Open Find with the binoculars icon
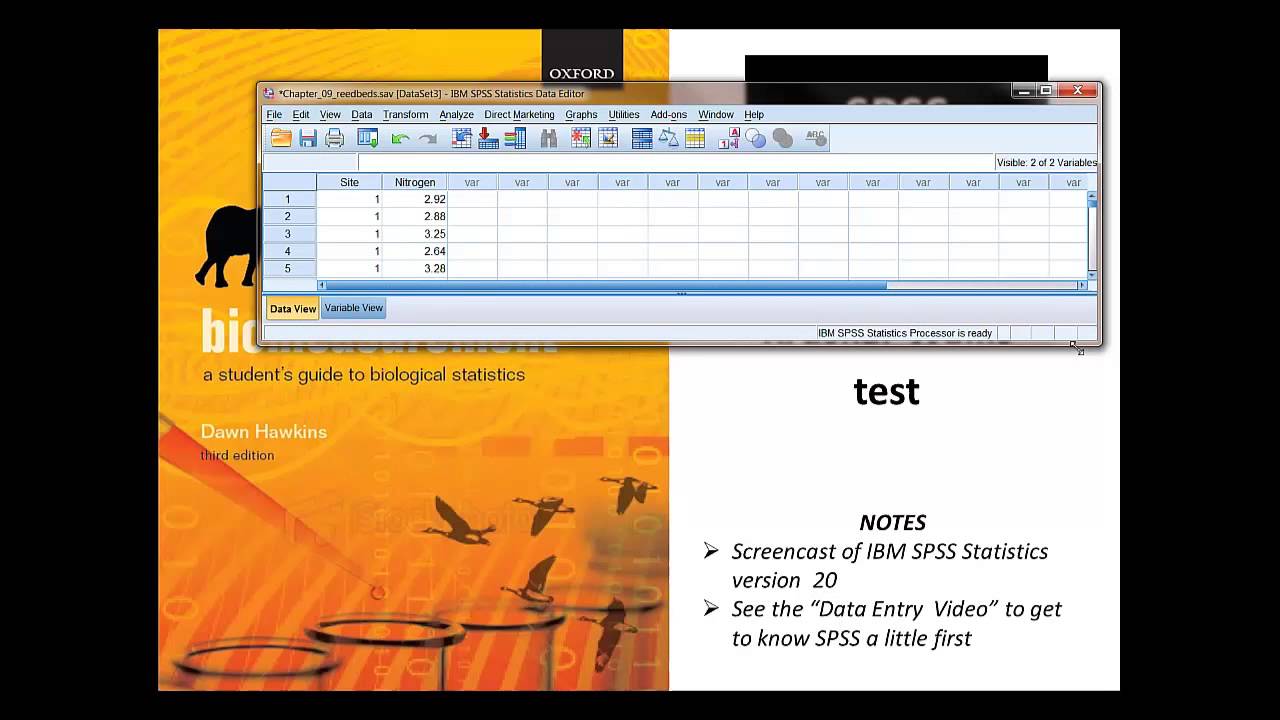Image resolution: width=1280 pixels, height=720 pixels. click(548, 138)
